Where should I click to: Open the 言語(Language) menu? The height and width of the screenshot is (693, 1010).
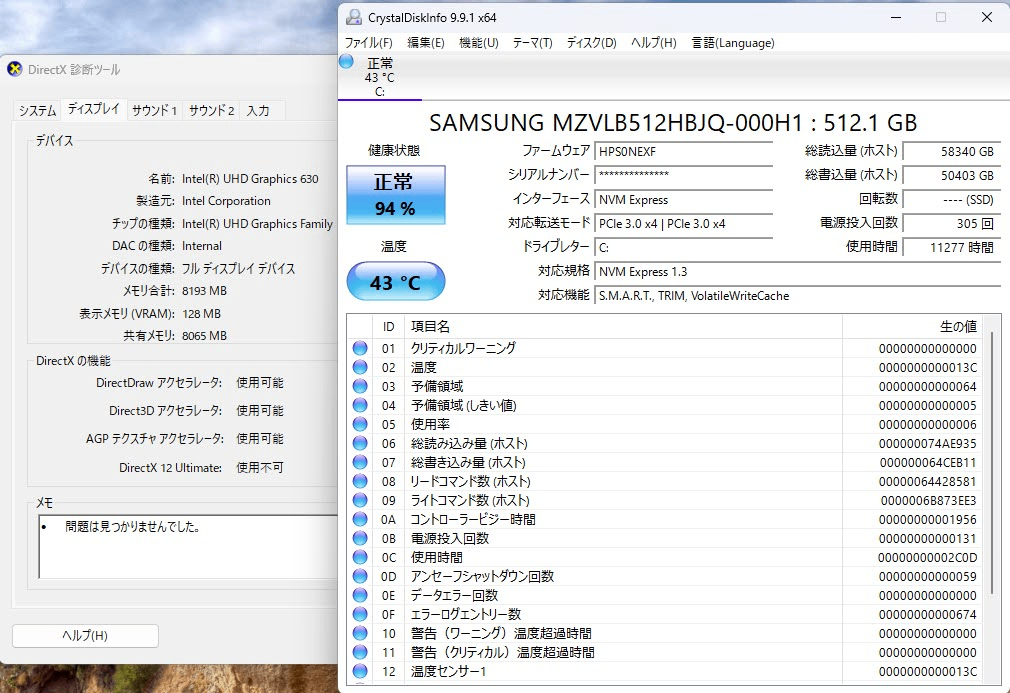732,43
